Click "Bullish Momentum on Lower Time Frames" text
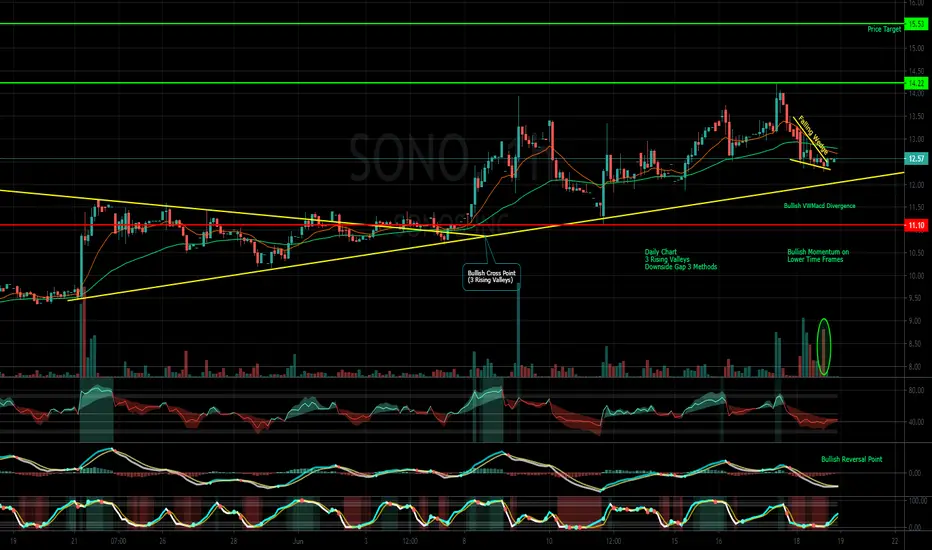Image resolution: width=932 pixels, height=550 pixels. click(818, 256)
